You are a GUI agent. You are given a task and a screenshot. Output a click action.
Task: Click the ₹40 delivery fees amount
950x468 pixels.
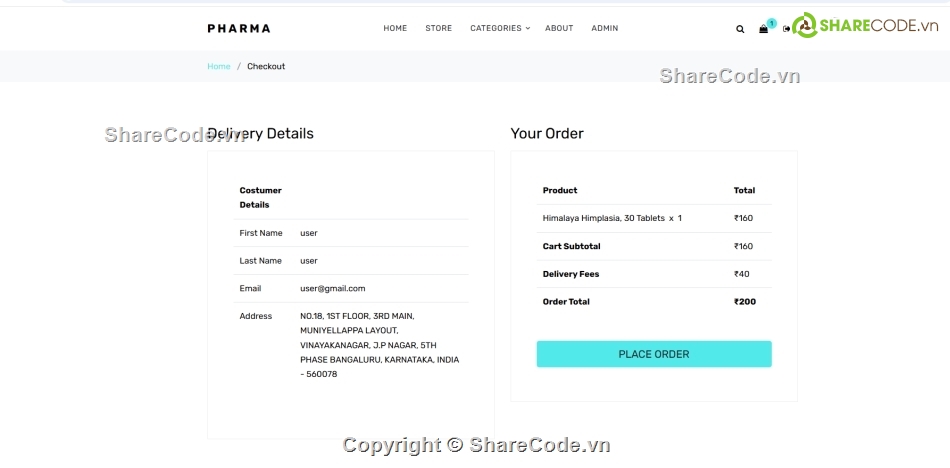pyautogui.click(x=741, y=274)
